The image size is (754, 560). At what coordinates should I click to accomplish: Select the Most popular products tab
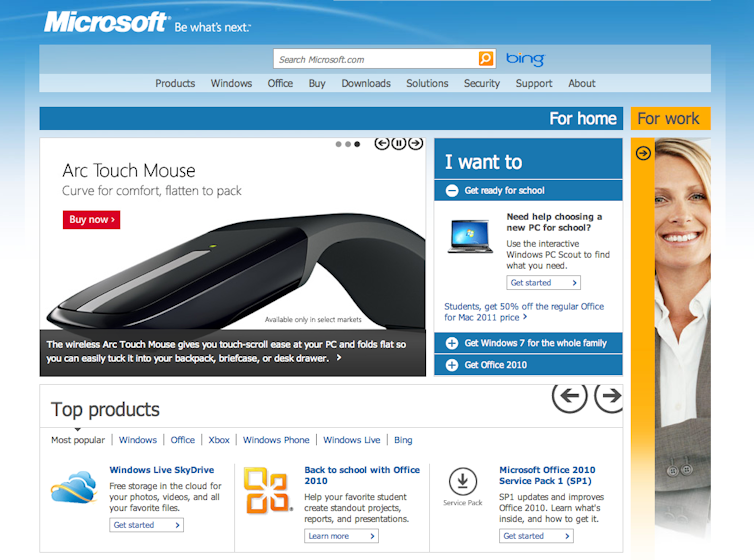78,440
